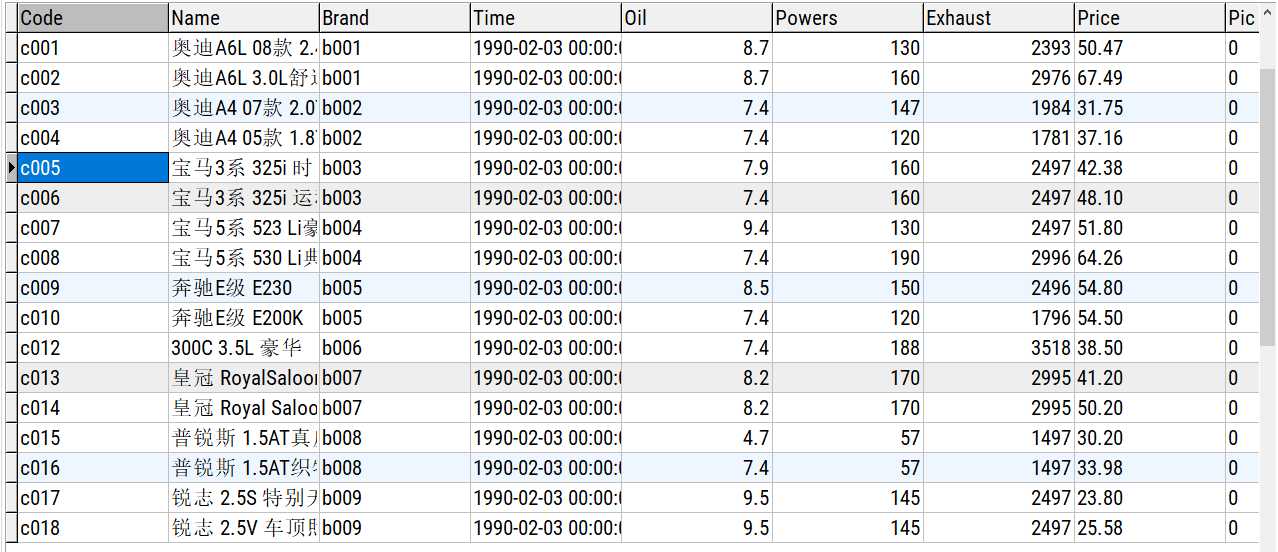Select Exhaust value 1796
1278x552 pixels.
click(999, 318)
